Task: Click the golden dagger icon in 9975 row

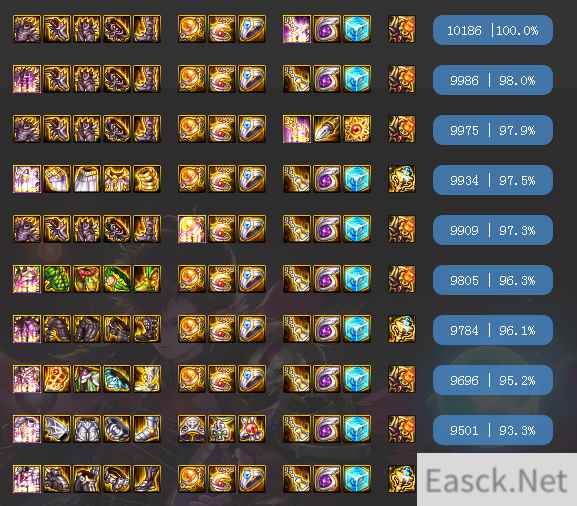Action: click(327, 129)
